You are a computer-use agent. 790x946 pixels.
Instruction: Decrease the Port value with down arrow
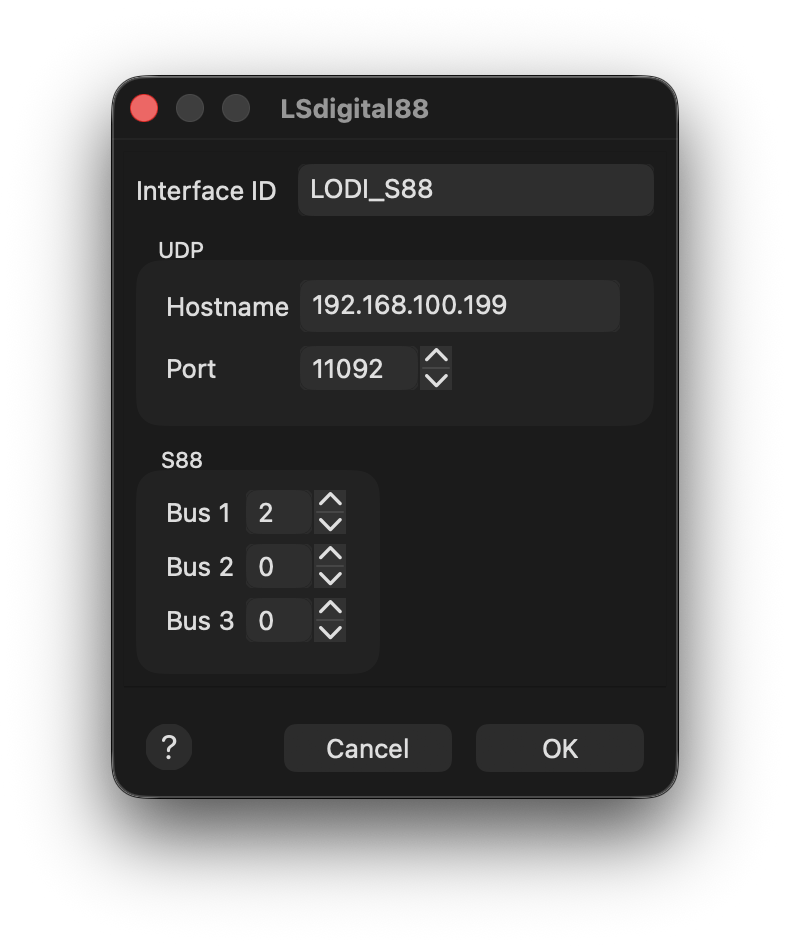pos(436,380)
